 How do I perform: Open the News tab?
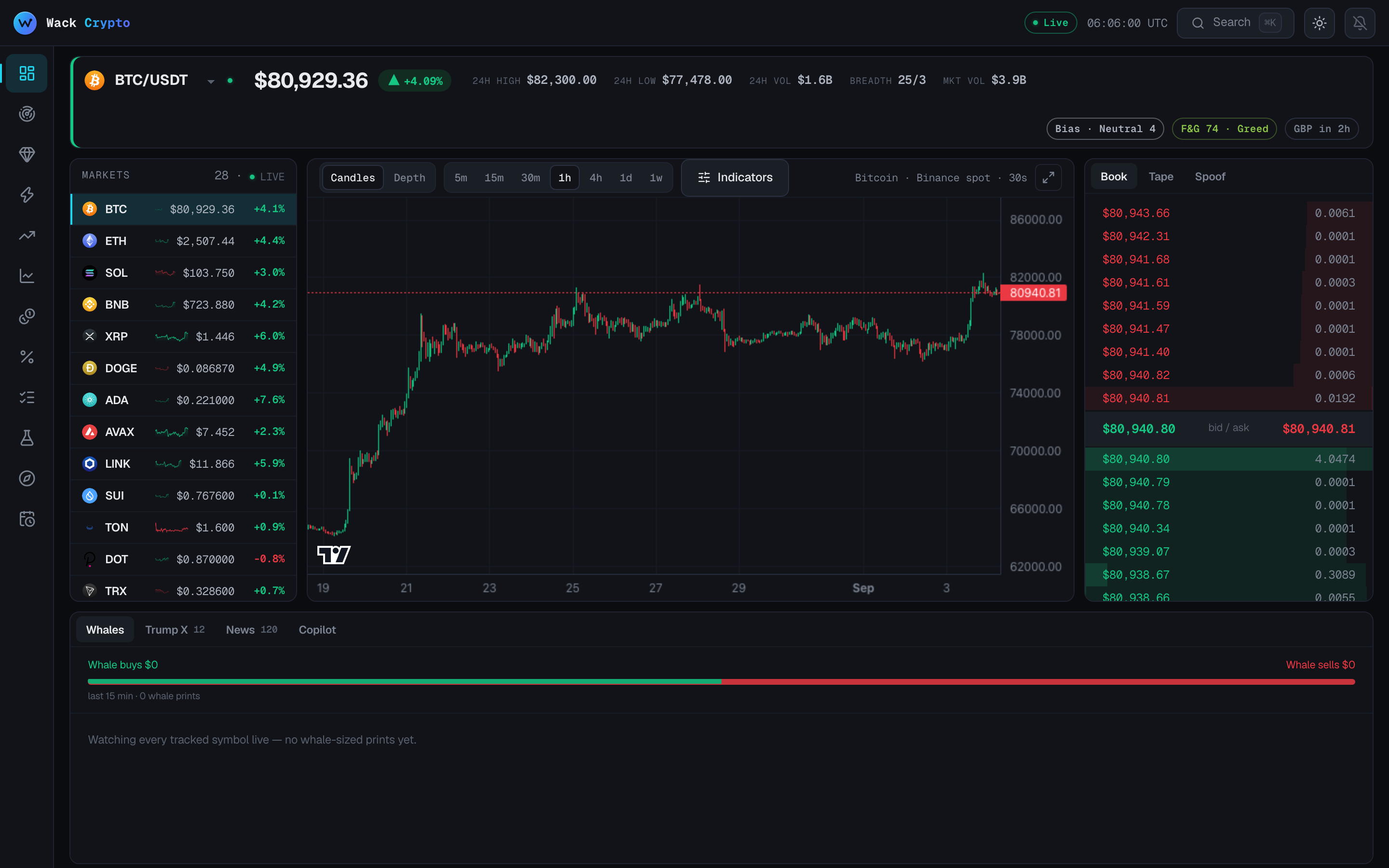pos(251,630)
